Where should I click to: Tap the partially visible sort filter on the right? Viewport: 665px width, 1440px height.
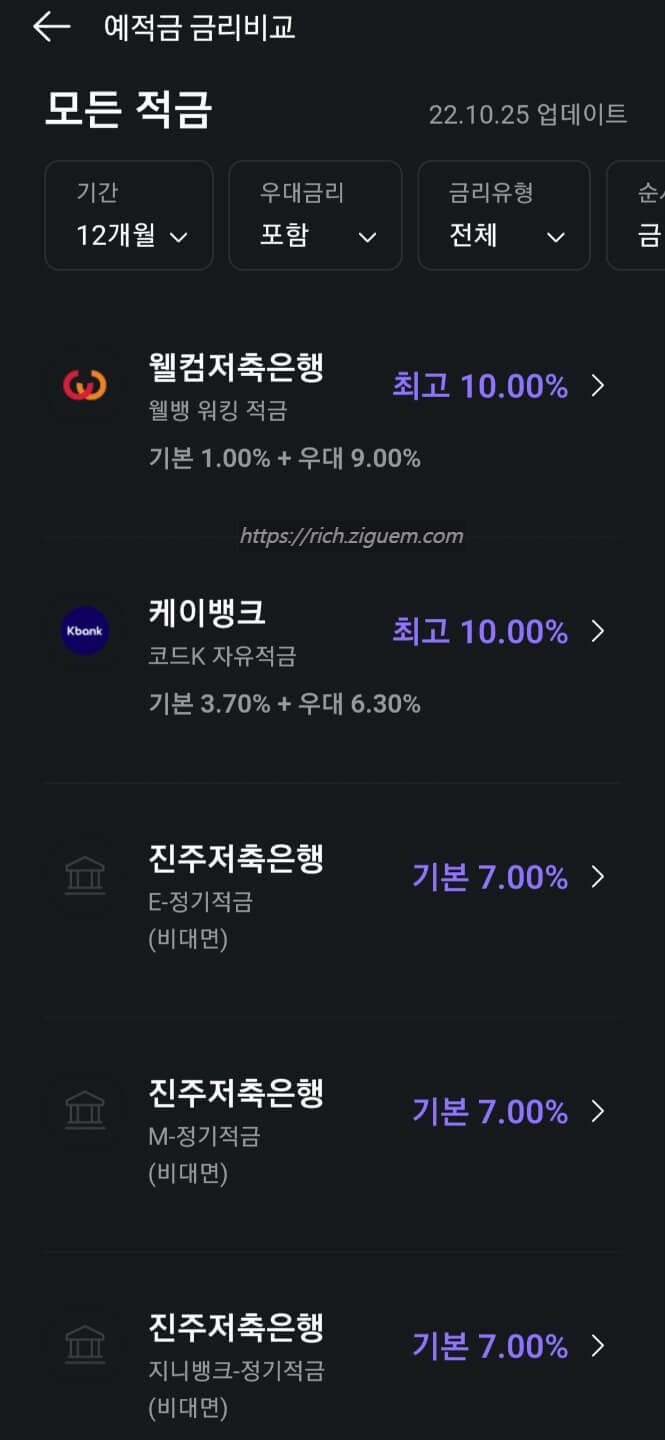645,215
